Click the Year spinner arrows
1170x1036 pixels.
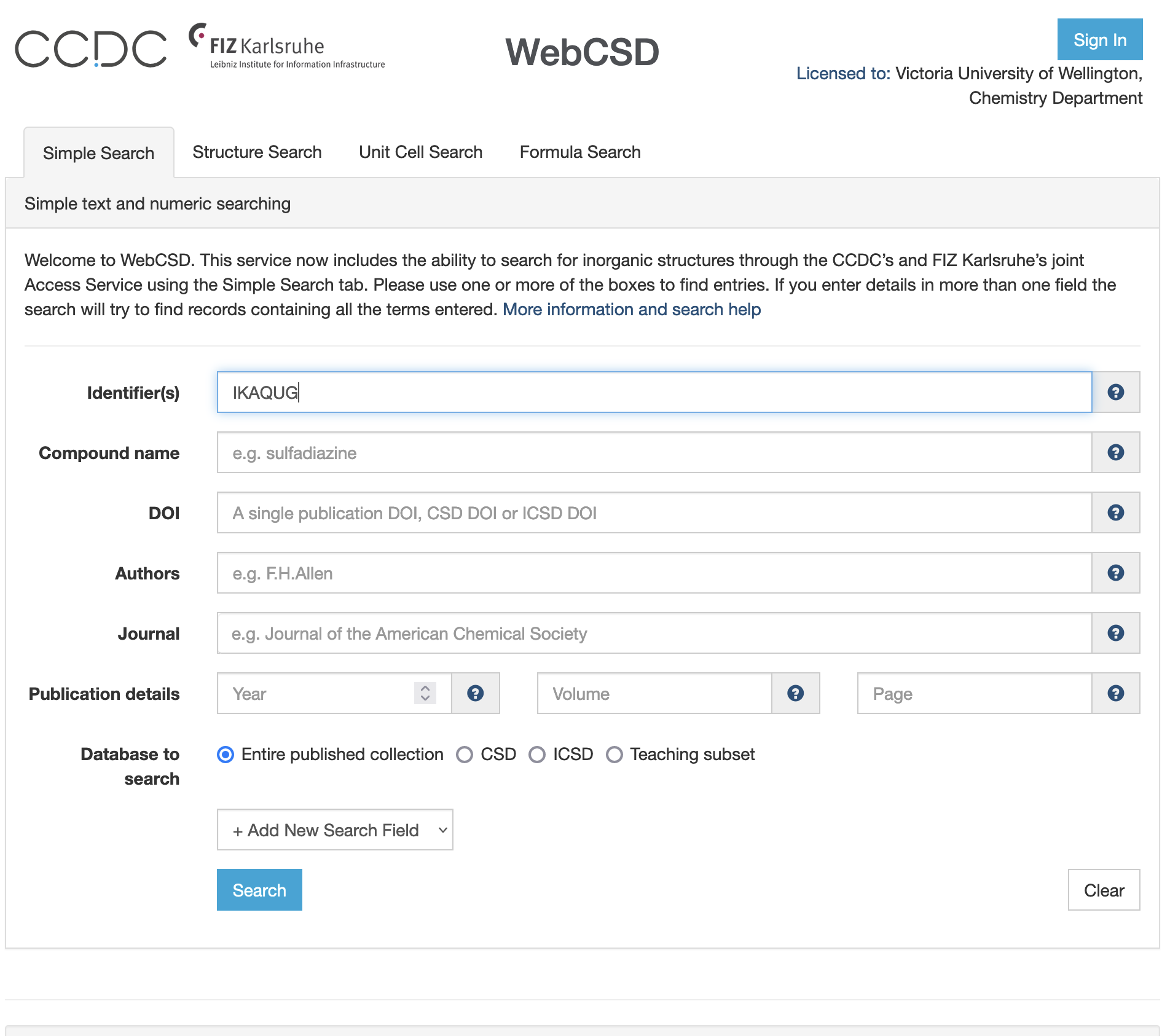pos(425,693)
